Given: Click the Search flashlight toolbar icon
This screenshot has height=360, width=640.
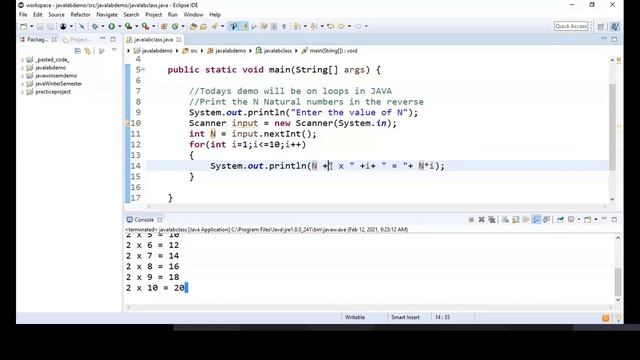Looking at the screenshot, I should coord(215,27).
